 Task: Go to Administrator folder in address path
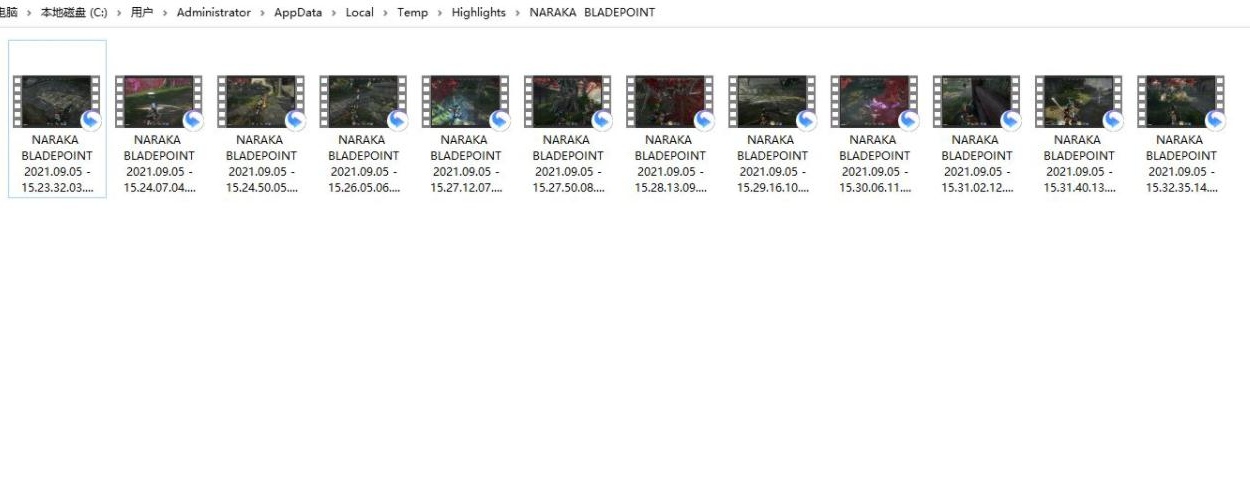tap(214, 12)
